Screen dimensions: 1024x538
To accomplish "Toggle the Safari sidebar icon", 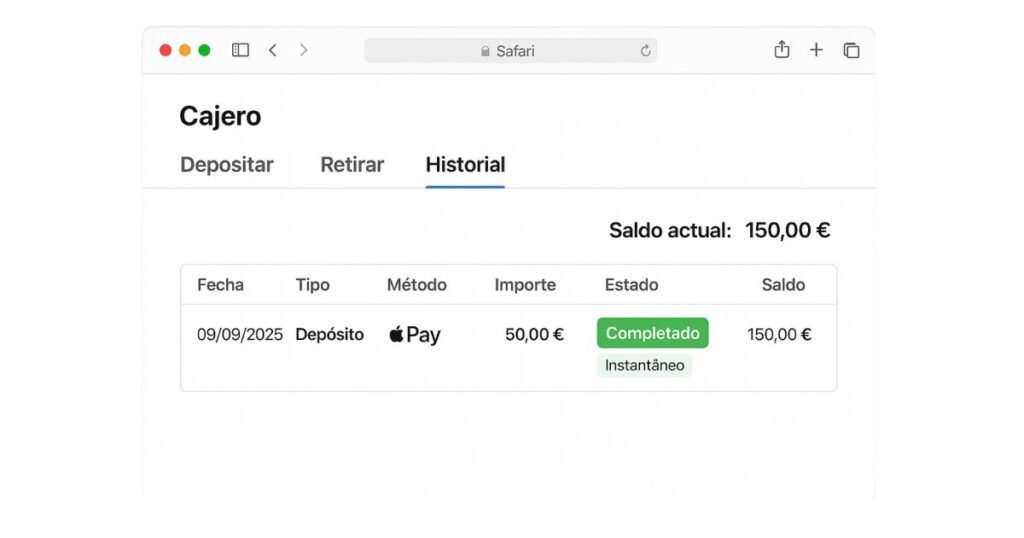I will pos(240,50).
